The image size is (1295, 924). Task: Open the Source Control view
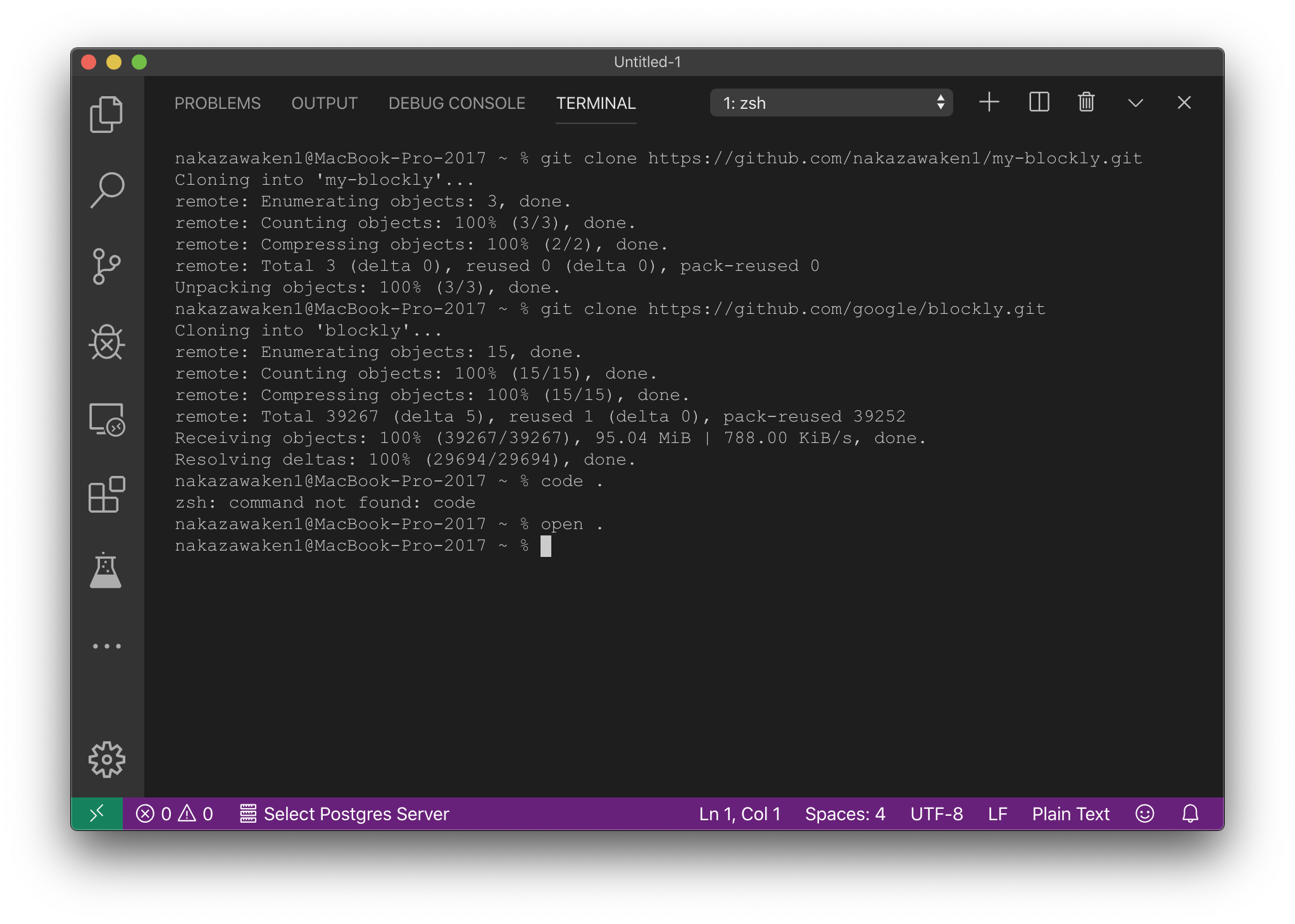(106, 266)
